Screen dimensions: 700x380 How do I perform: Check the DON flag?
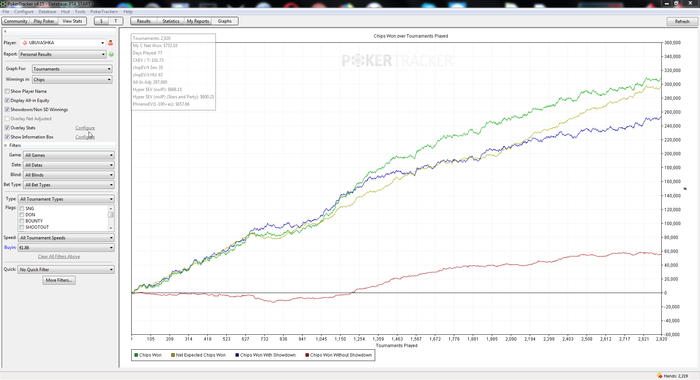pyautogui.click(x=21, y=215)
